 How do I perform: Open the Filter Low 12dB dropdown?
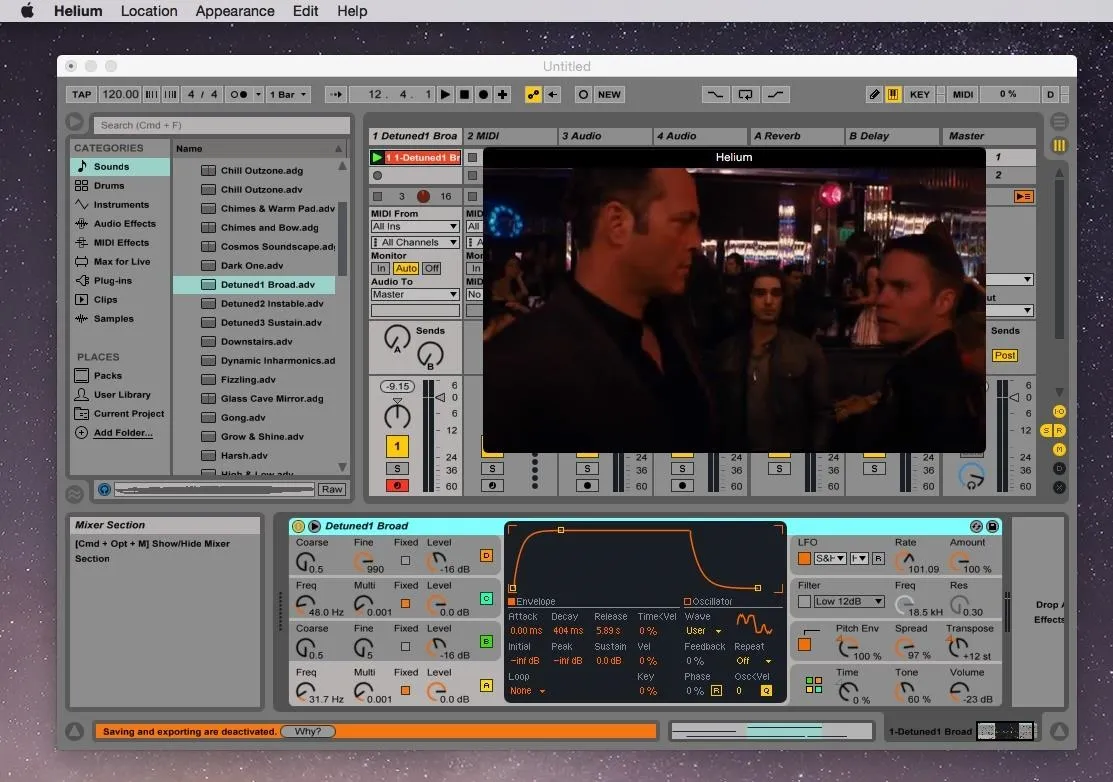coord(849,602)
